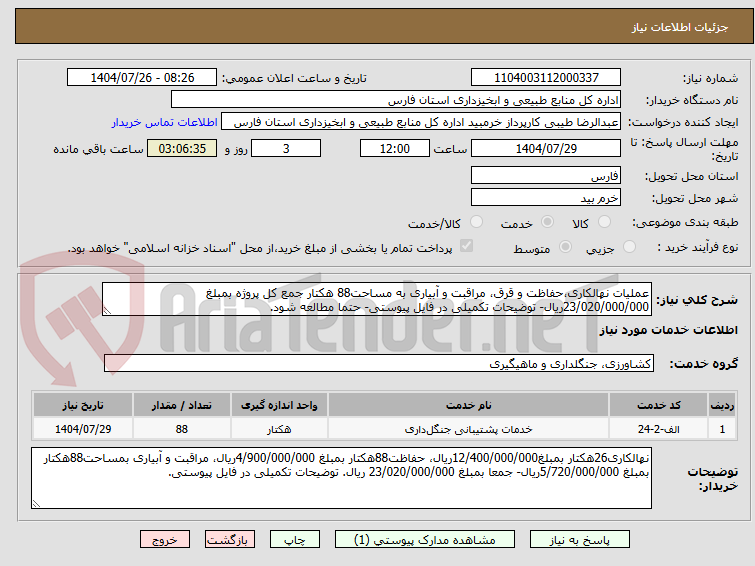Click the delivery city field خرم بید
Viewport: 755px width, 566px height.
pyautogui.click(x=546, y=197)
